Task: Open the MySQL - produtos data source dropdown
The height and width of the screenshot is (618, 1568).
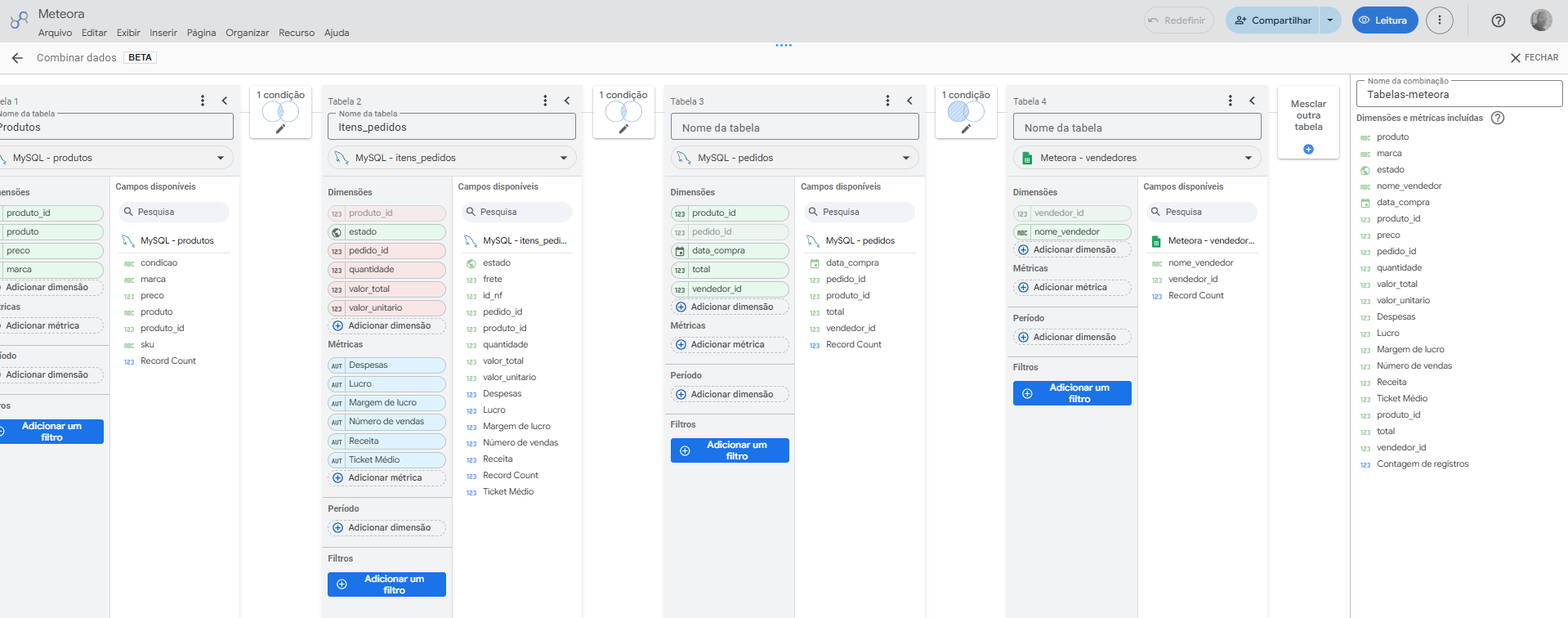Action: 114,158
